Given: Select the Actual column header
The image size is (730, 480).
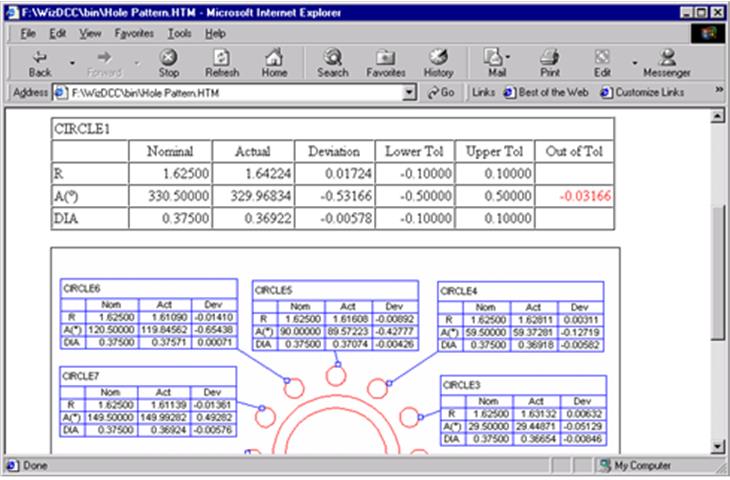Looking at the screenshot, I should click(252, 151).
